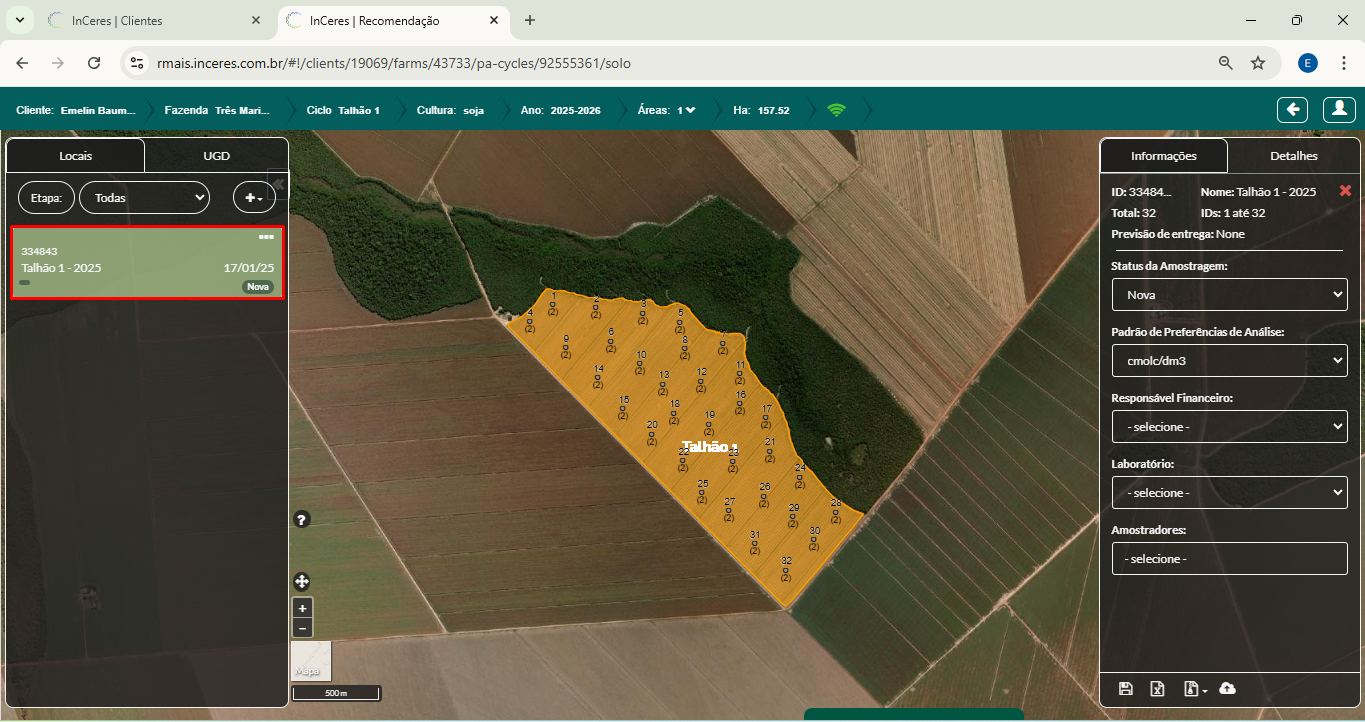
Task: Export sampling to Excel file icon
Action: 1158,688
